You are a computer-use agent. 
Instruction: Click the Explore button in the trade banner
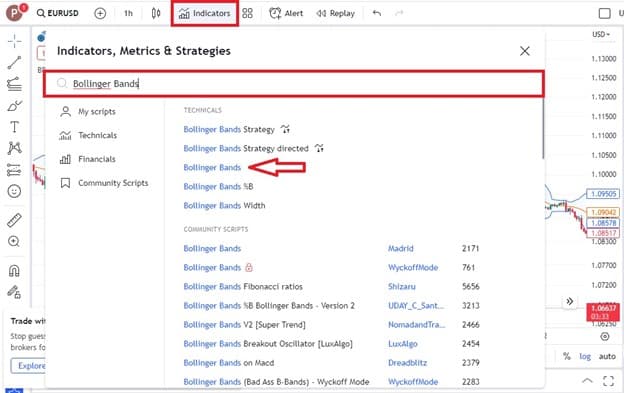click(x=29, y=366)
